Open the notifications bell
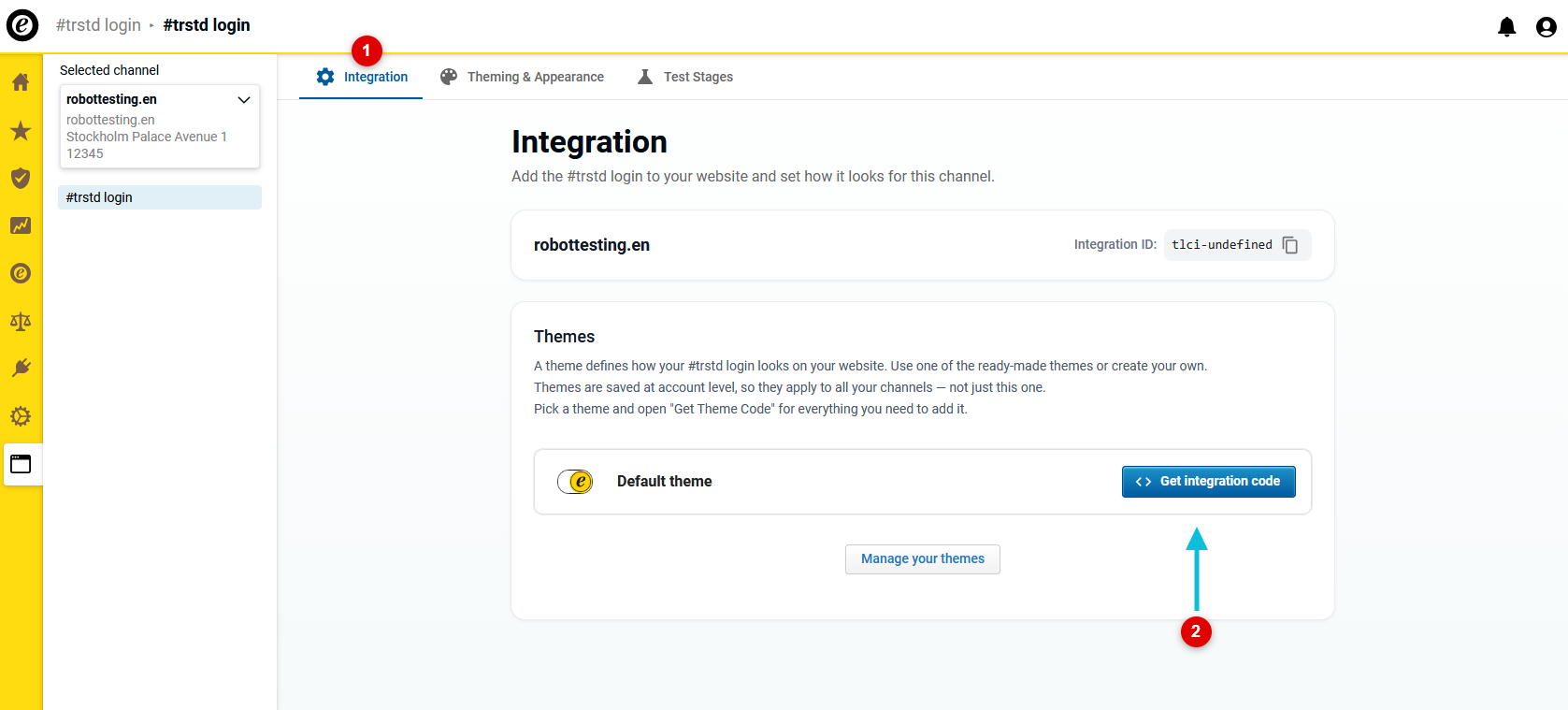The width and height of the screenshot is (1568, 710). pos(1506,27)
